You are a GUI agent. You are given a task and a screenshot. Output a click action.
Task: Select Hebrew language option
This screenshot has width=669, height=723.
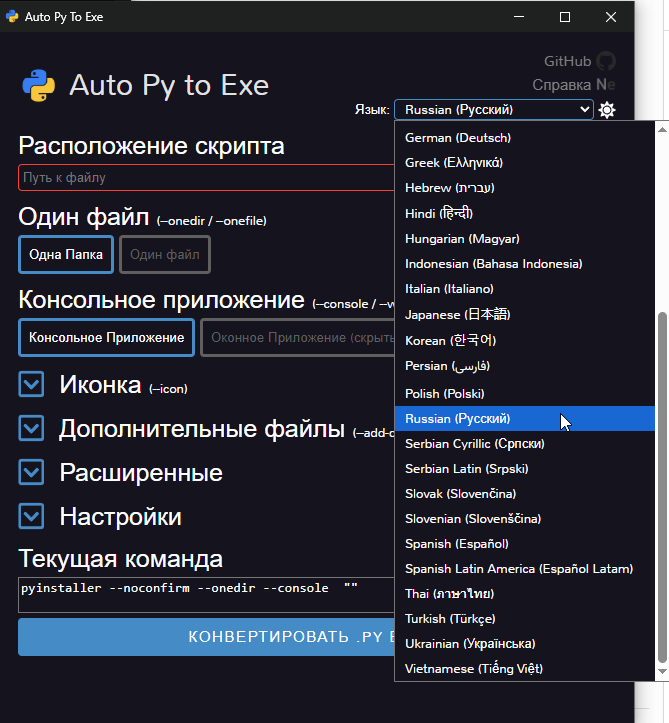click(x=525, y=188)
